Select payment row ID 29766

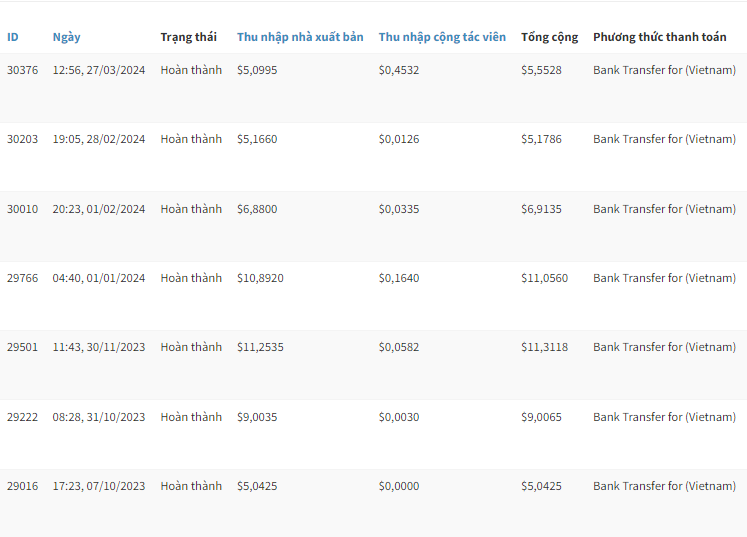coord(22,278)
